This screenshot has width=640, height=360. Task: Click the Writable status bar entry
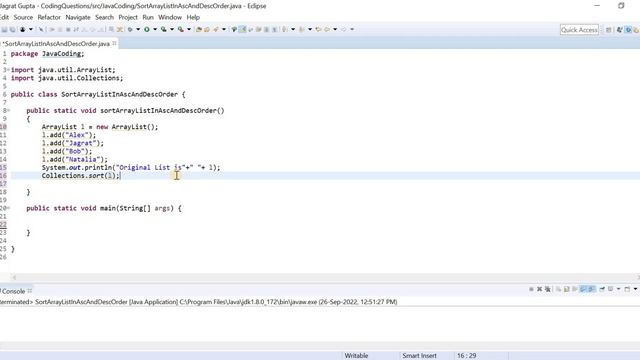356,356
